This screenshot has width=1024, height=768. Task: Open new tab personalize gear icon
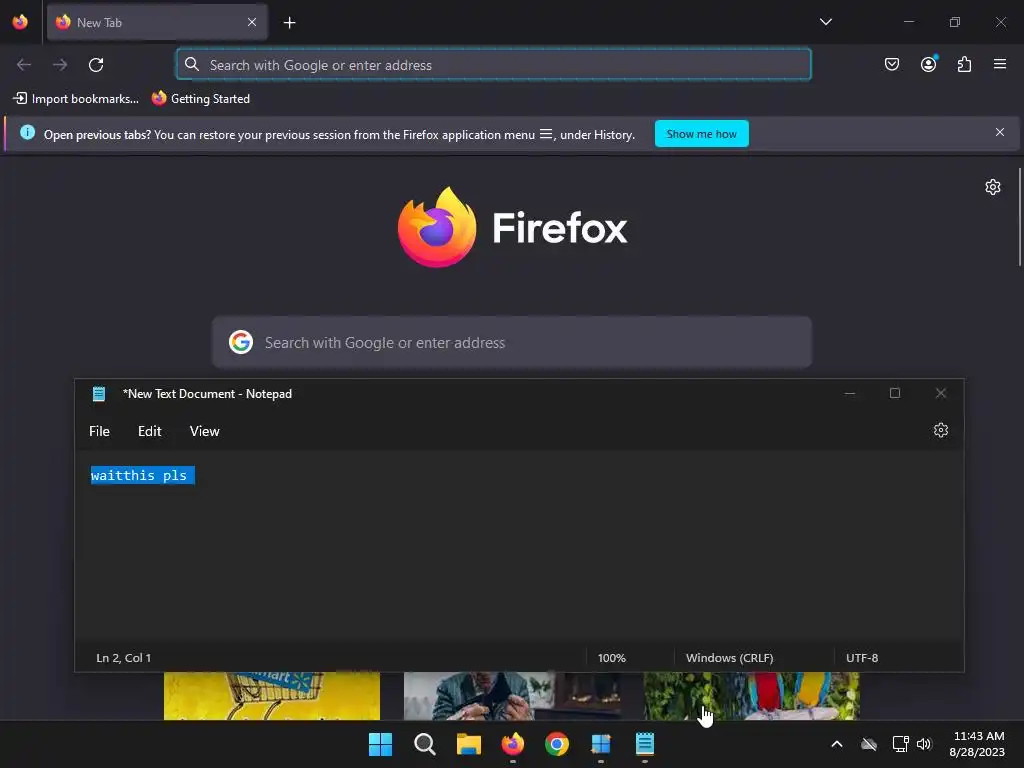[x=993, y=187]
